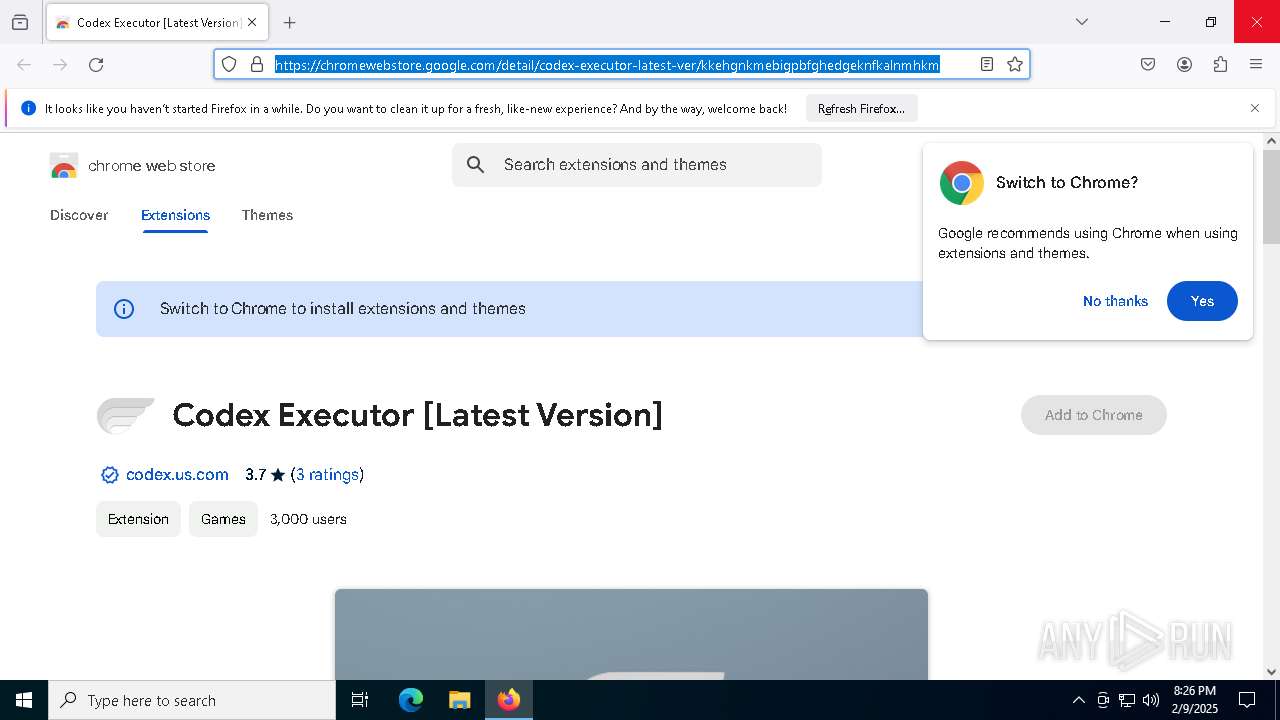The height and width of the screenshot is (720, 1280).
Task: Bookmark this page with star icon
Action: point(1015,64)
